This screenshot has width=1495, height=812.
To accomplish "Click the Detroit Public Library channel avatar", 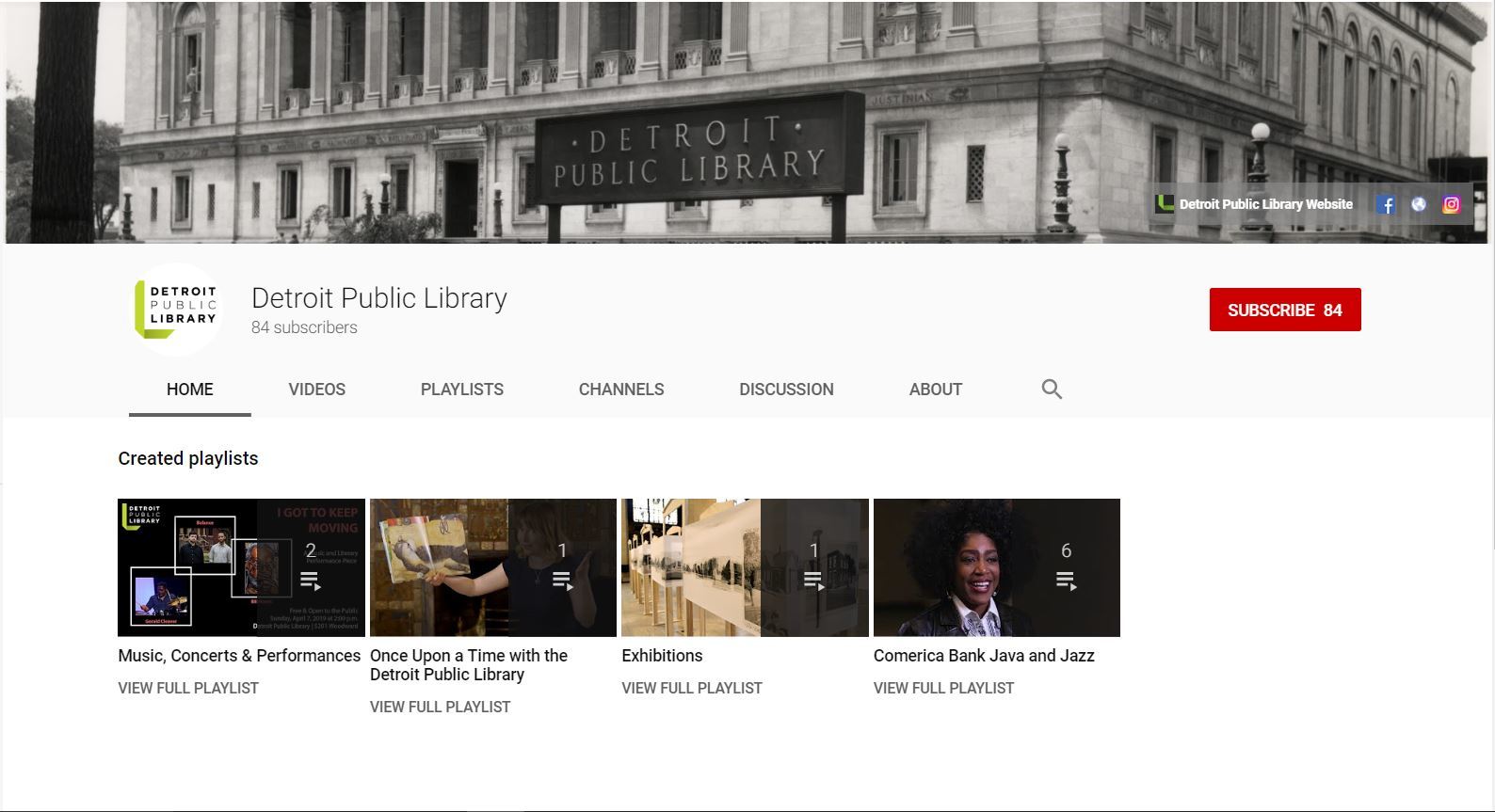I will click(x=176, y=310).
